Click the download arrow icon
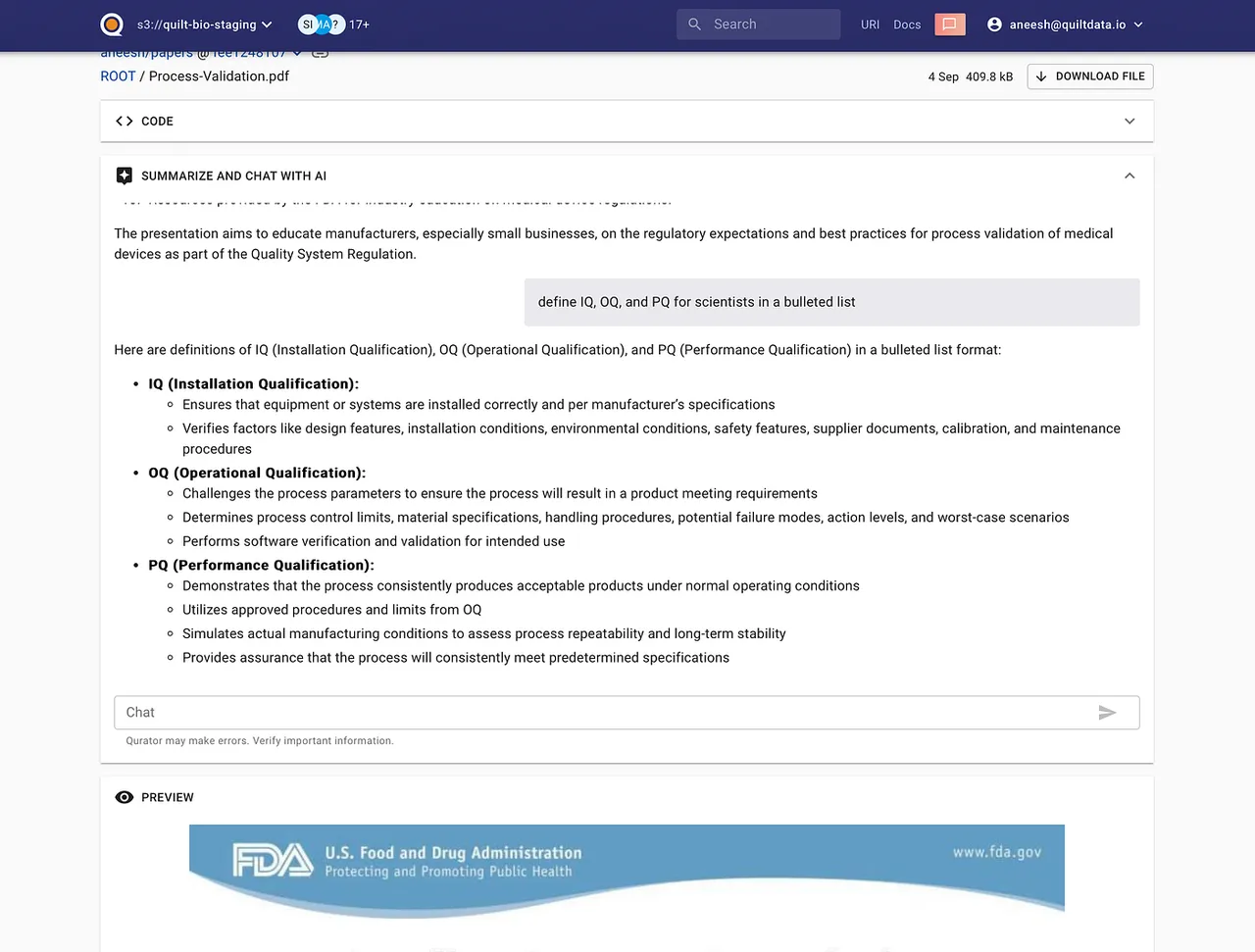Screen dimensions: 1255x952 pos(1041,76)
